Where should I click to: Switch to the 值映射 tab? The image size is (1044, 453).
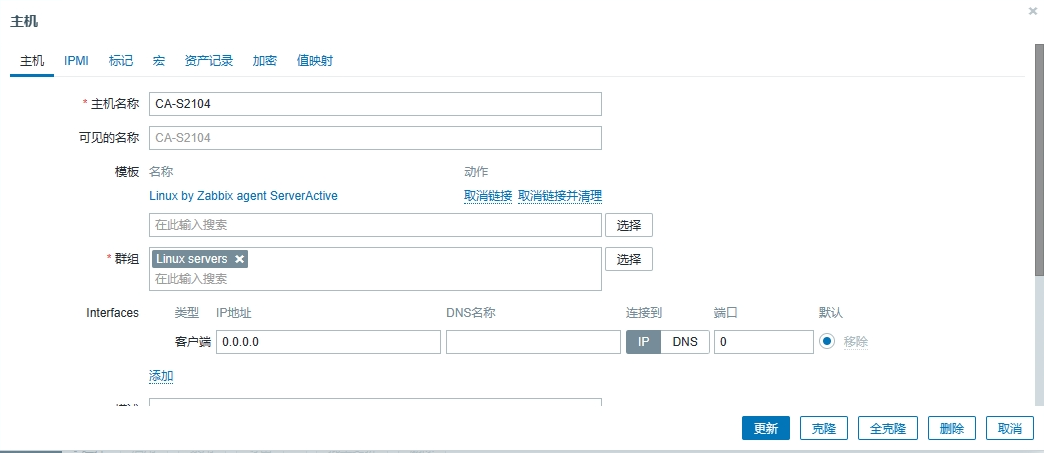click(315, 61)
